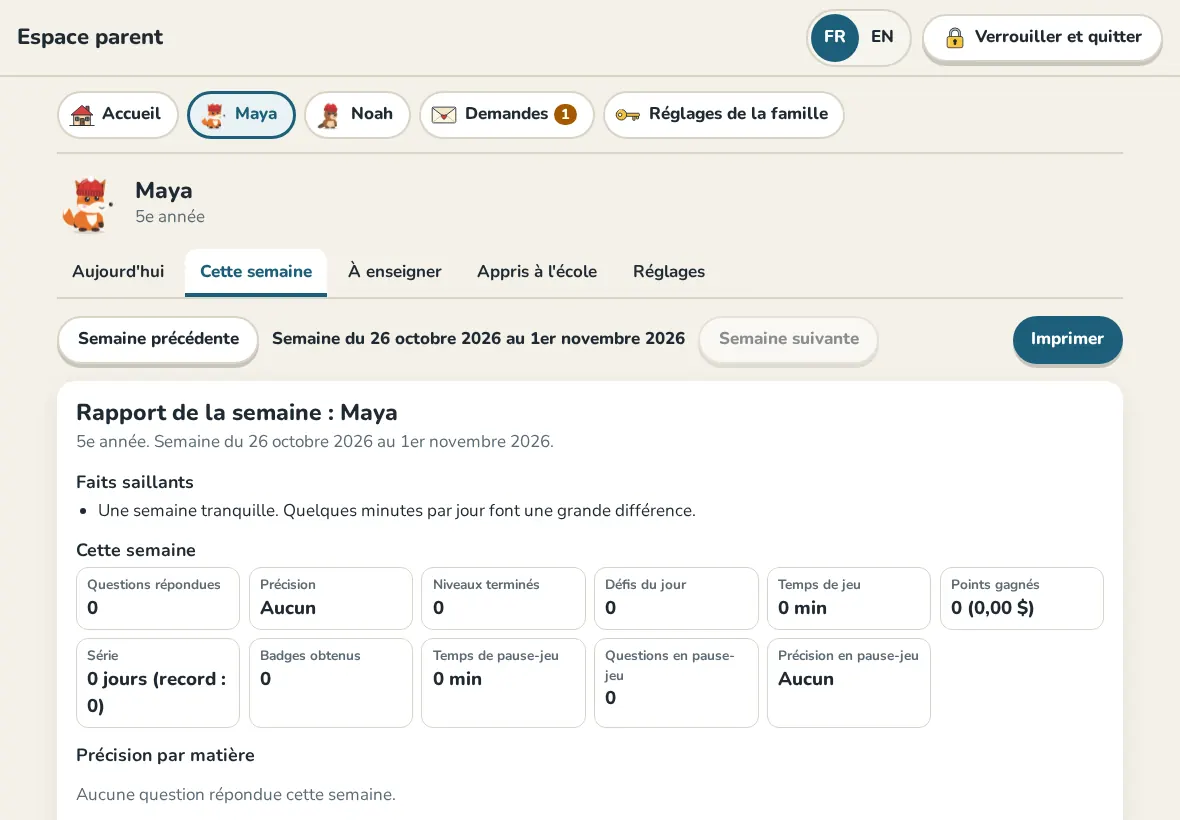Click the key icon beside Réglages de la famille

click(x=628, y=114)
